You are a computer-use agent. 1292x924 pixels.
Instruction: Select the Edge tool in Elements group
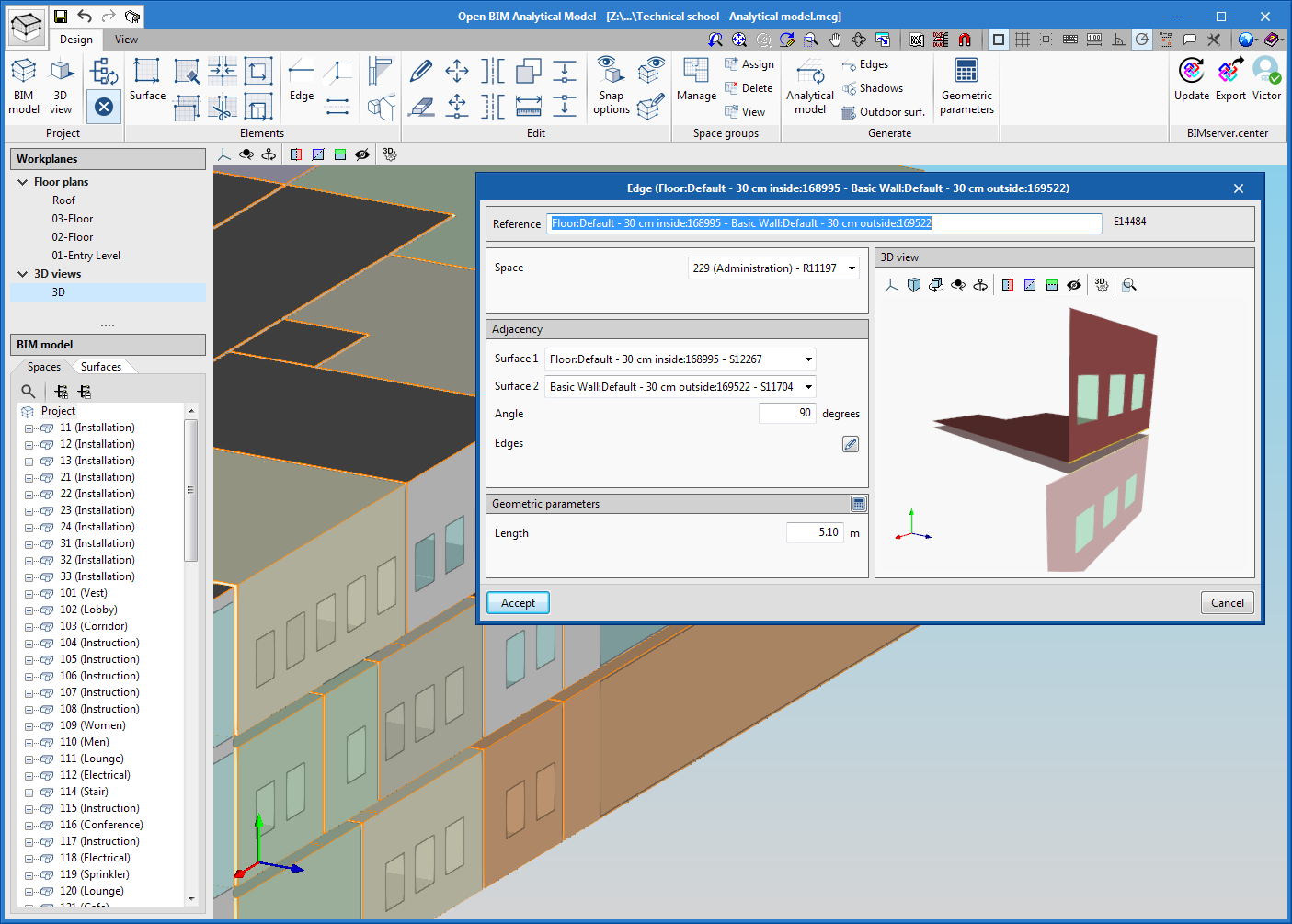[300, 79]
